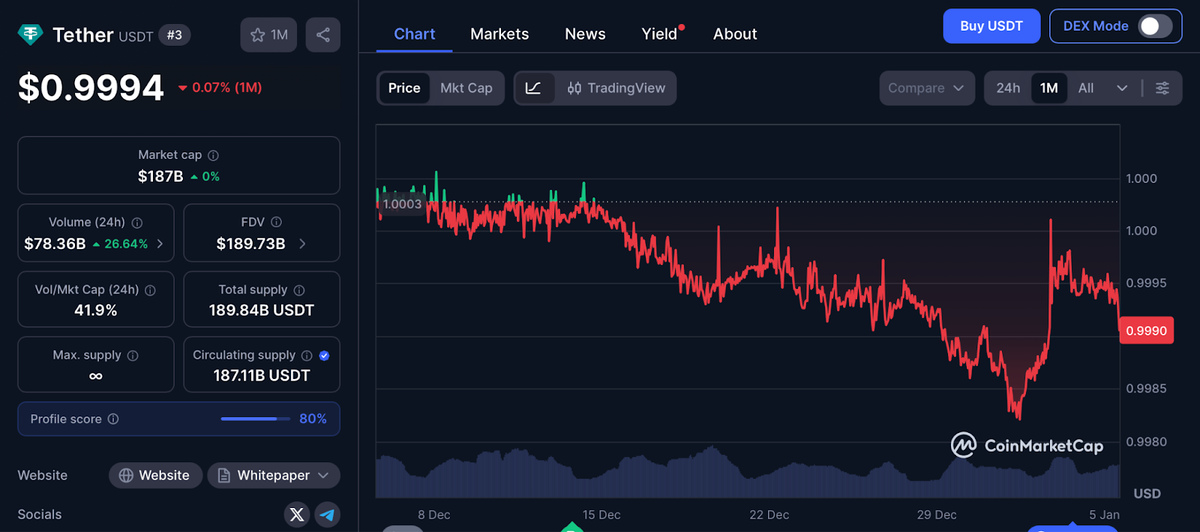Click the 189.84B USDT total supply
The height and width of the screenshot is (532, 1200).
coord(262,310)
